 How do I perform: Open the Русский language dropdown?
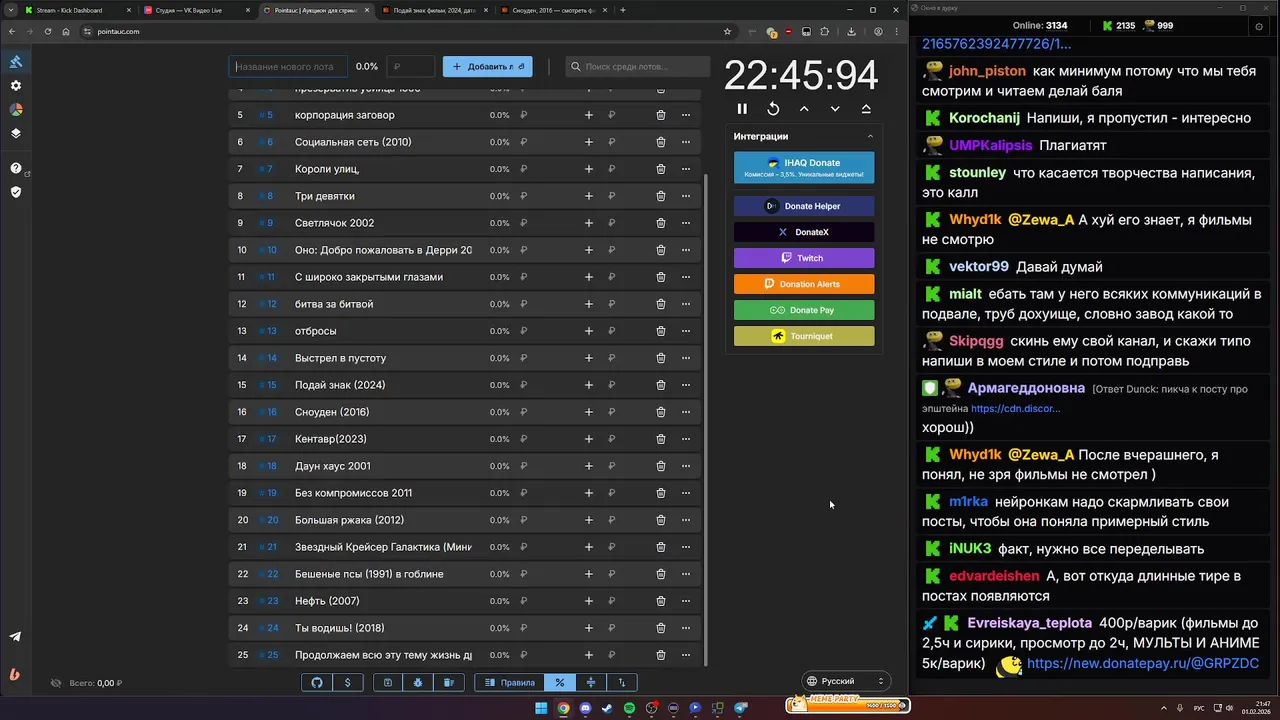pyautogui.click(x=846, y=681)
